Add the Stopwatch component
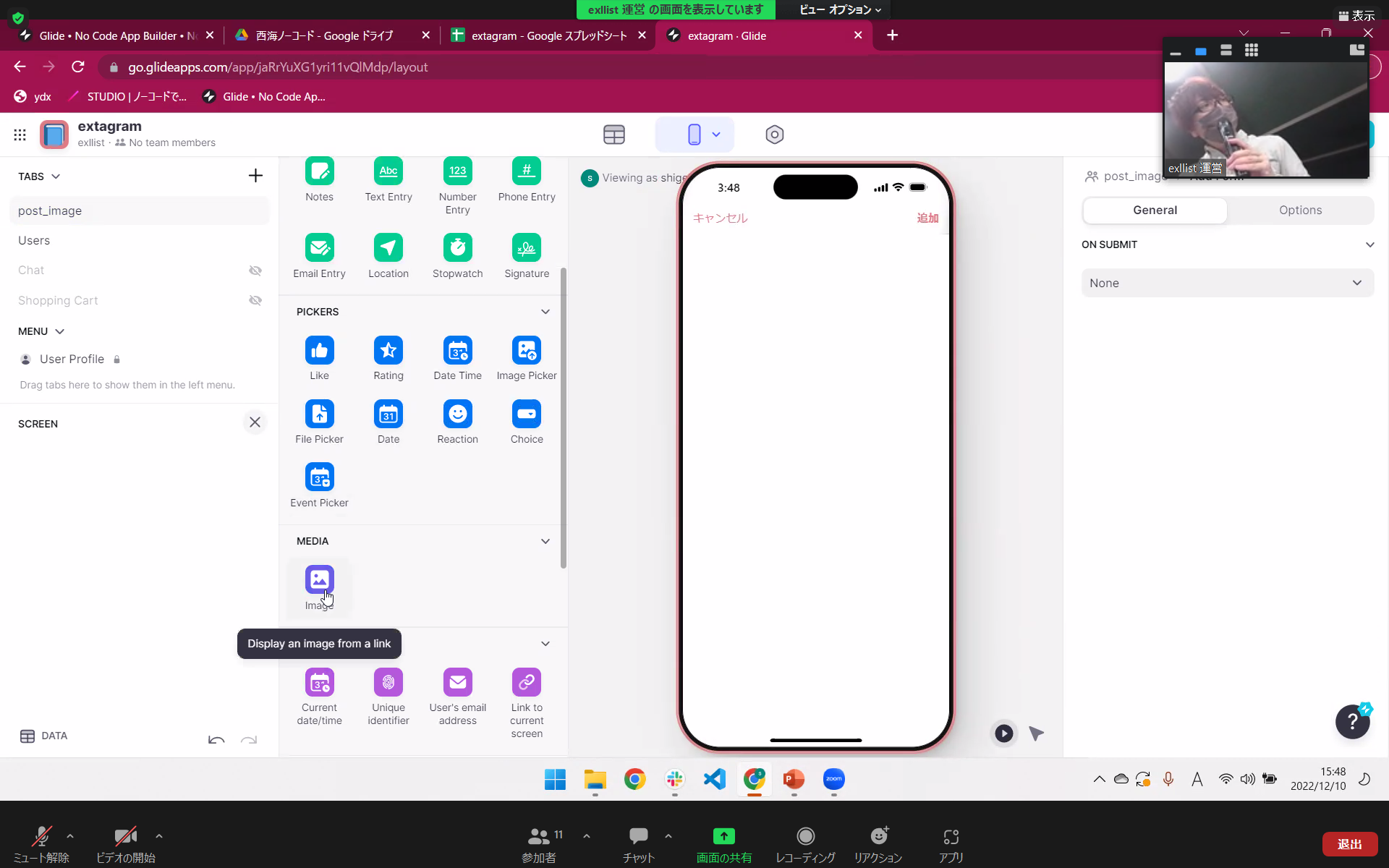 pyautogui.click(x=457, y=248)
